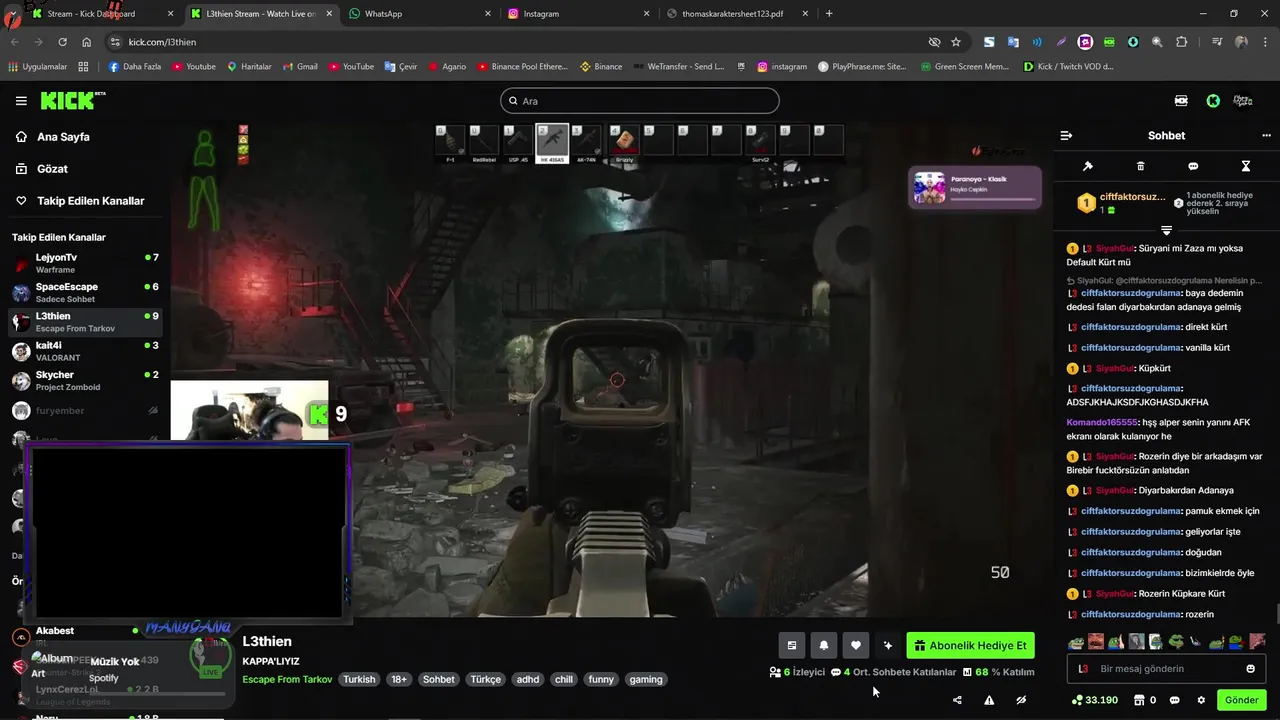Open Kick / Twitch VOD bookmark
This screenshot has height=720, width=1280.
(x=1069, y=67)
